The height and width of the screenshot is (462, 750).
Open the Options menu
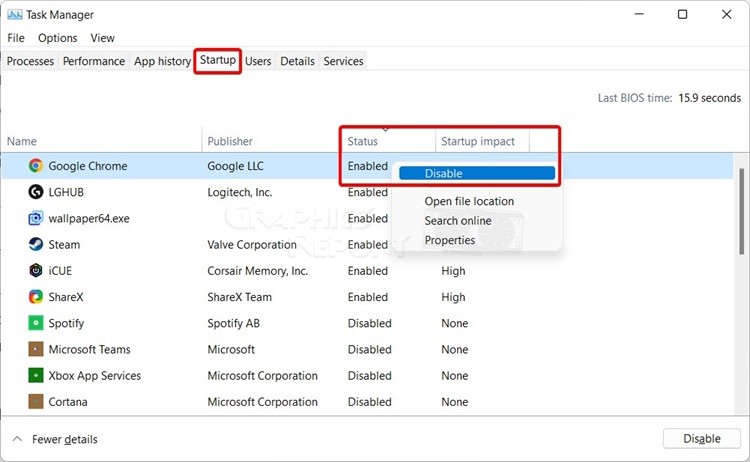[x=57, y=38]
